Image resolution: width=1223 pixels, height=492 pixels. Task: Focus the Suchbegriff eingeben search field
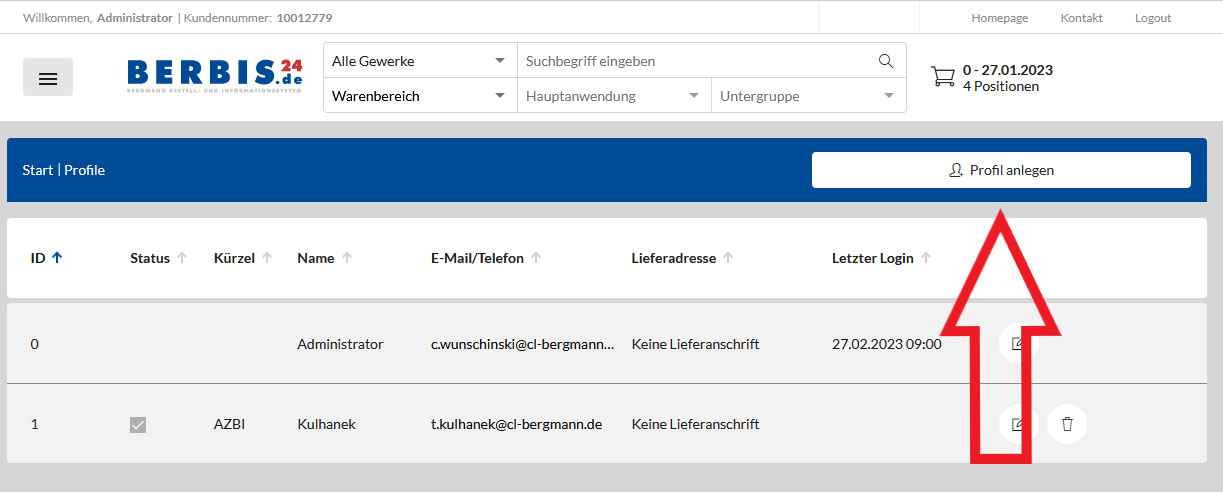coord(695,61)
